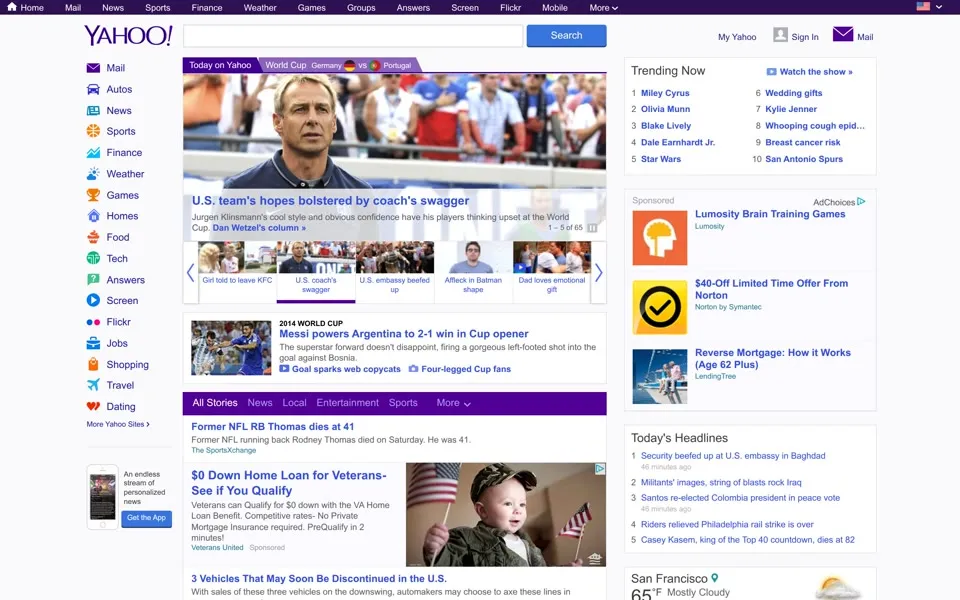Open the Dating hearts icon in sidebar

(93, 407)
